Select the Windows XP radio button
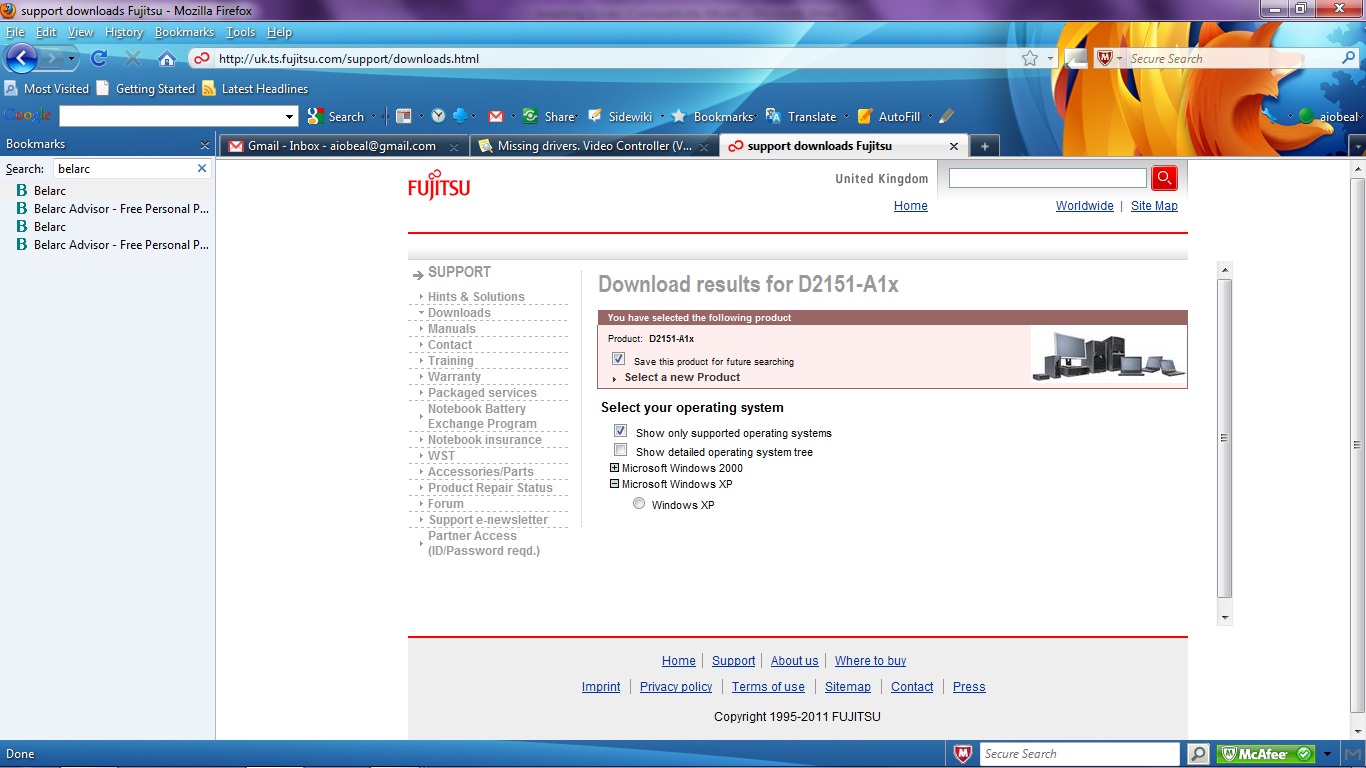 (x=639, y=504)
